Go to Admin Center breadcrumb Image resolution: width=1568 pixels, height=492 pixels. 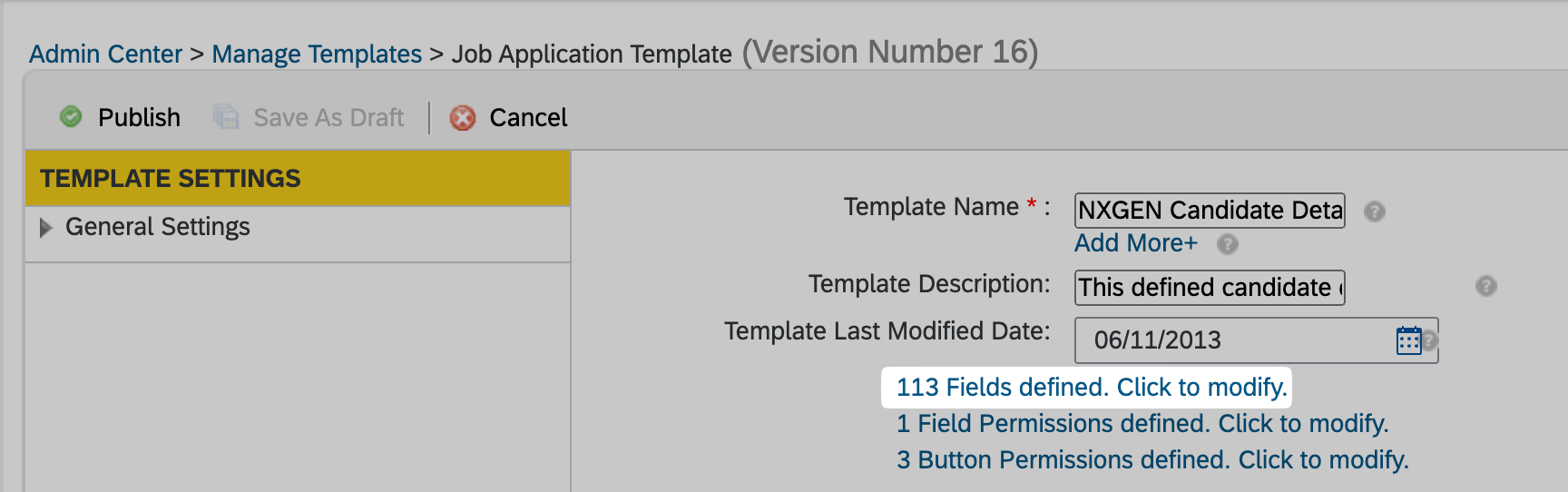[x=105, y=54]
